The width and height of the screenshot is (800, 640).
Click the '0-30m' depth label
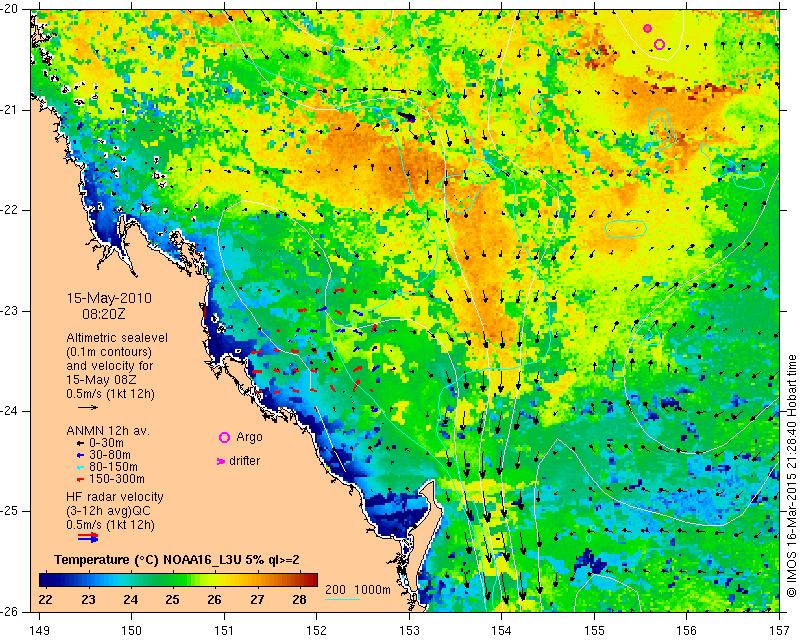(106, 443)
